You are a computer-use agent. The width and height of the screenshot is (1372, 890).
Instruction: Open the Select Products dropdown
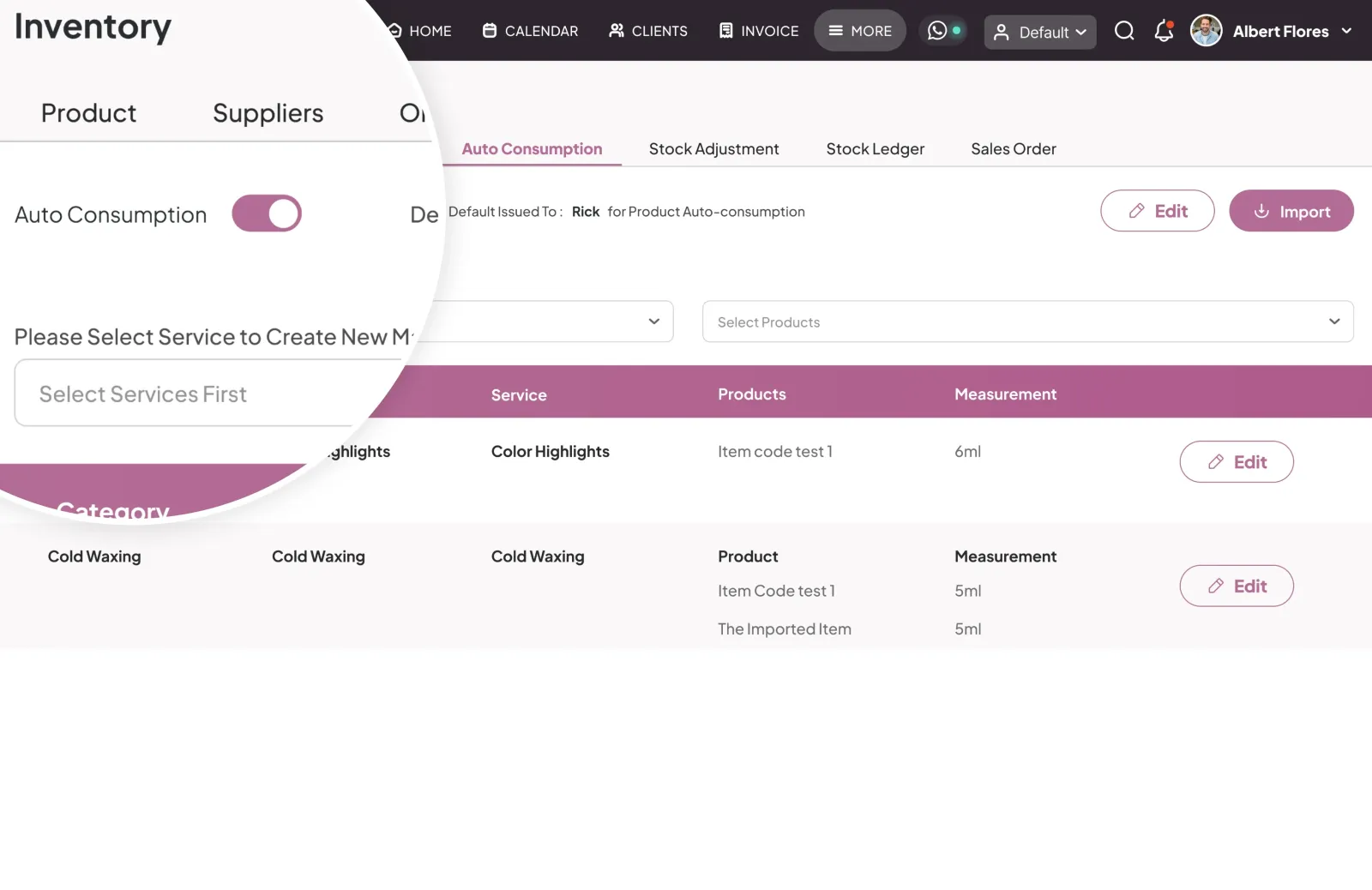pyautogui.click(x=1028, y=322)
